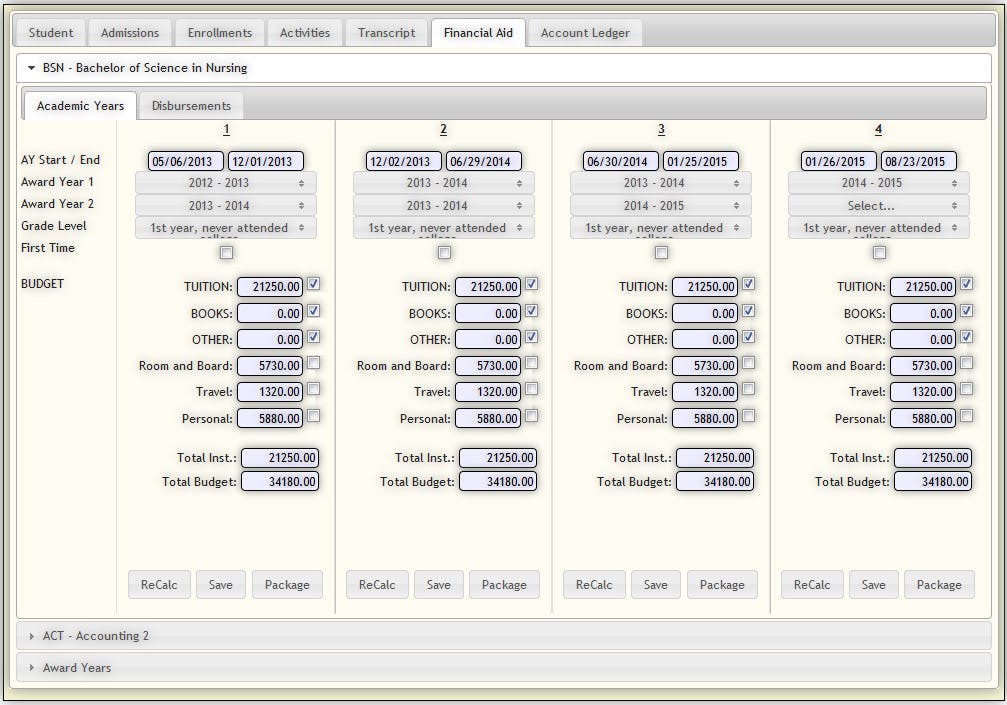Save academic year 4
The image size is (1007, 705).
(x=873, y=585)
